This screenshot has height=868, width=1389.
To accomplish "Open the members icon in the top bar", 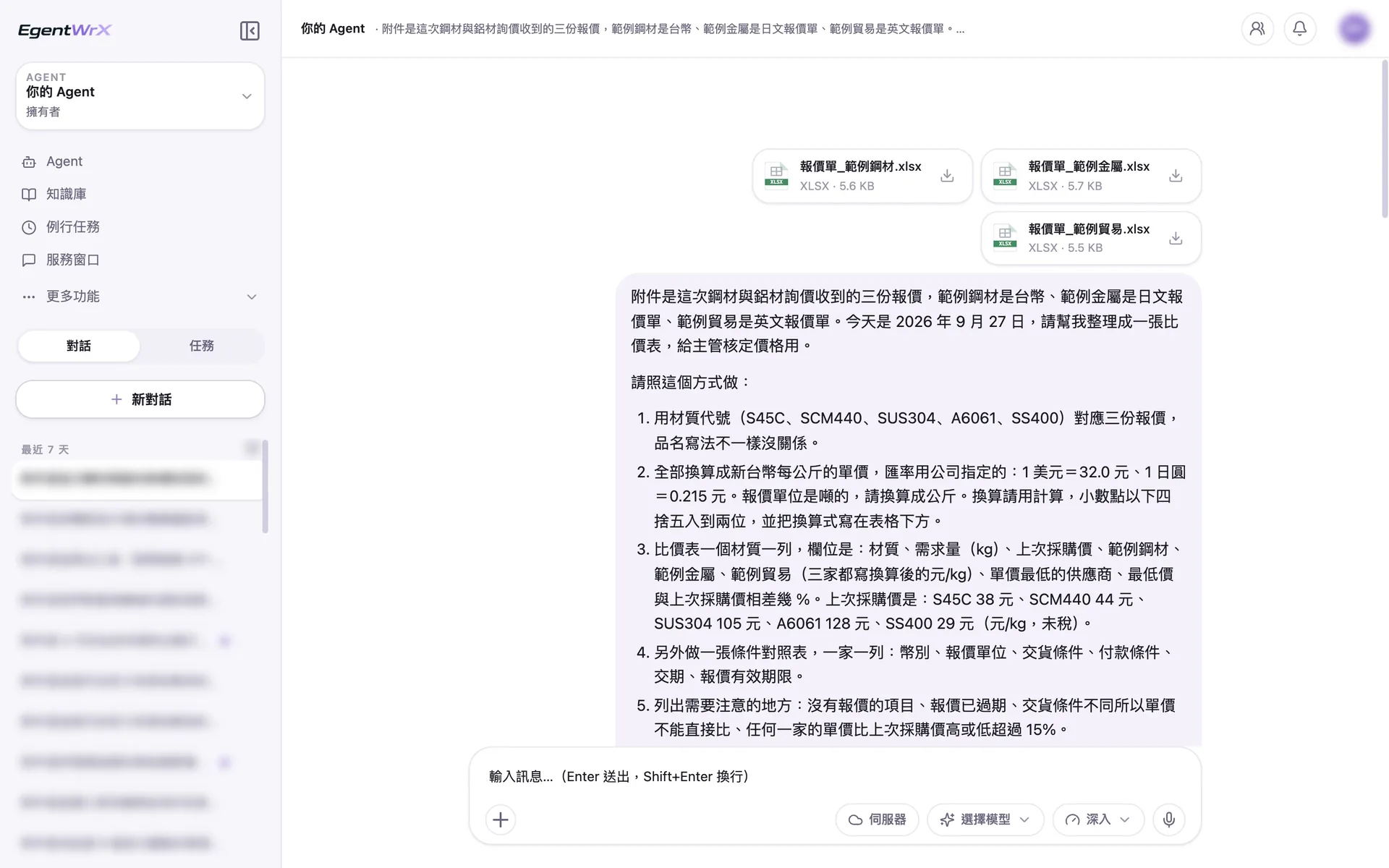I will [x=1257, y=29].
